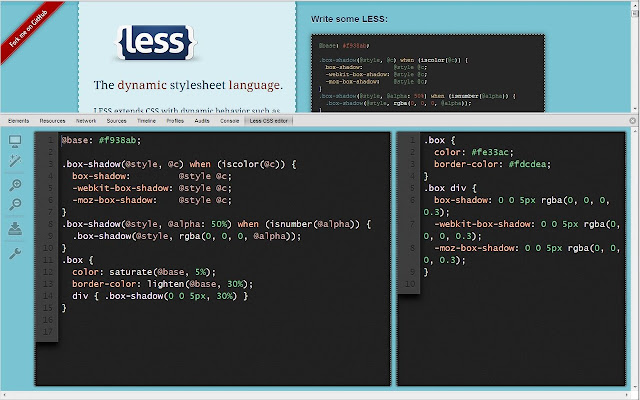
Task: Click 'saturate(@base, 5%)' on line 12
Action: tap(160, 272)
